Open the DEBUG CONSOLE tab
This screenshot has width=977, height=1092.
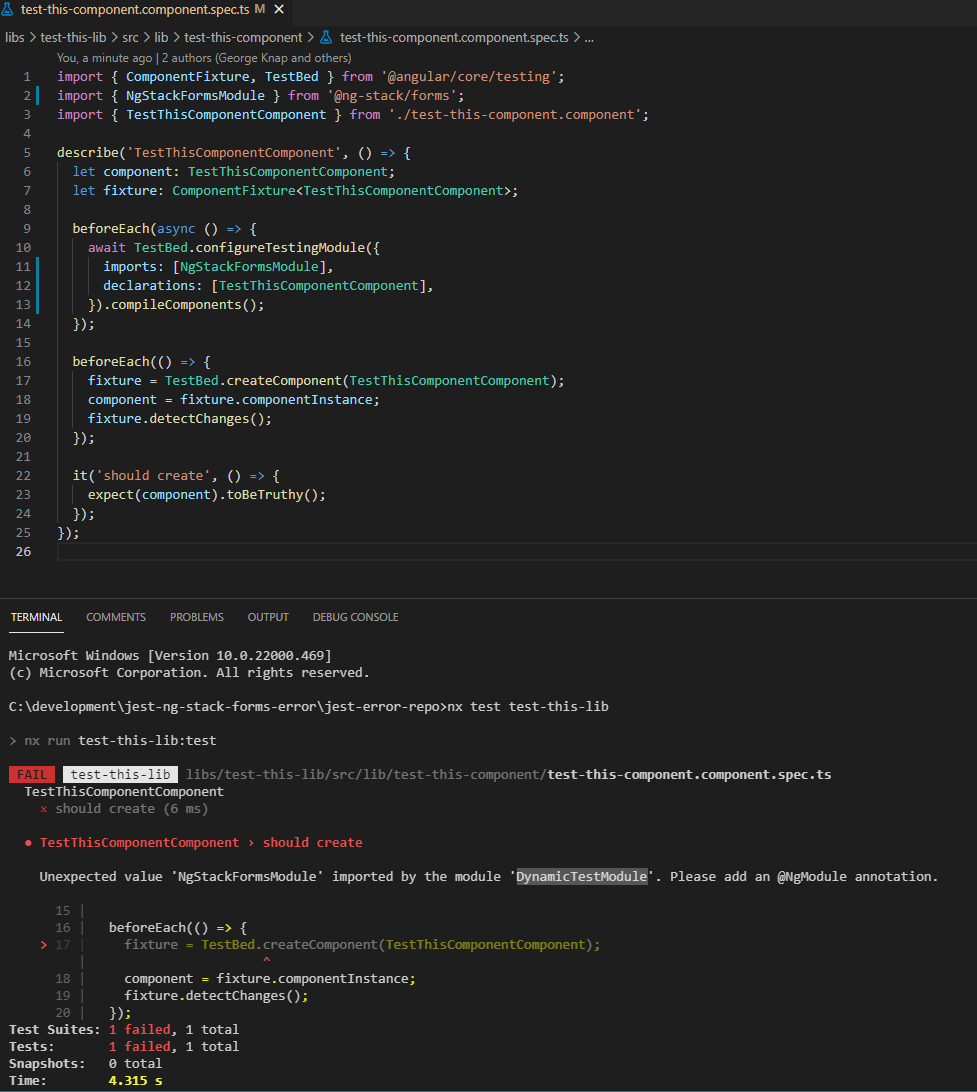click(355, 617)
